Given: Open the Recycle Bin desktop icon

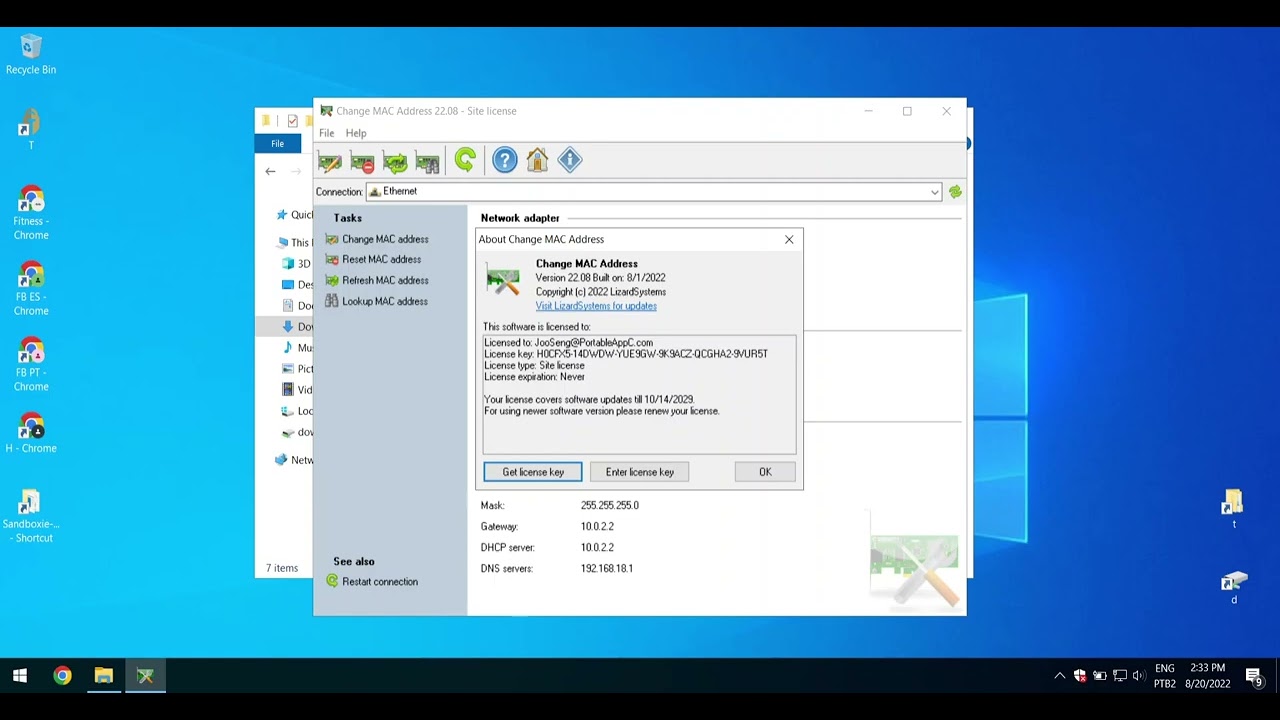Looking at the screenshot, I should [x=31, y=54].
